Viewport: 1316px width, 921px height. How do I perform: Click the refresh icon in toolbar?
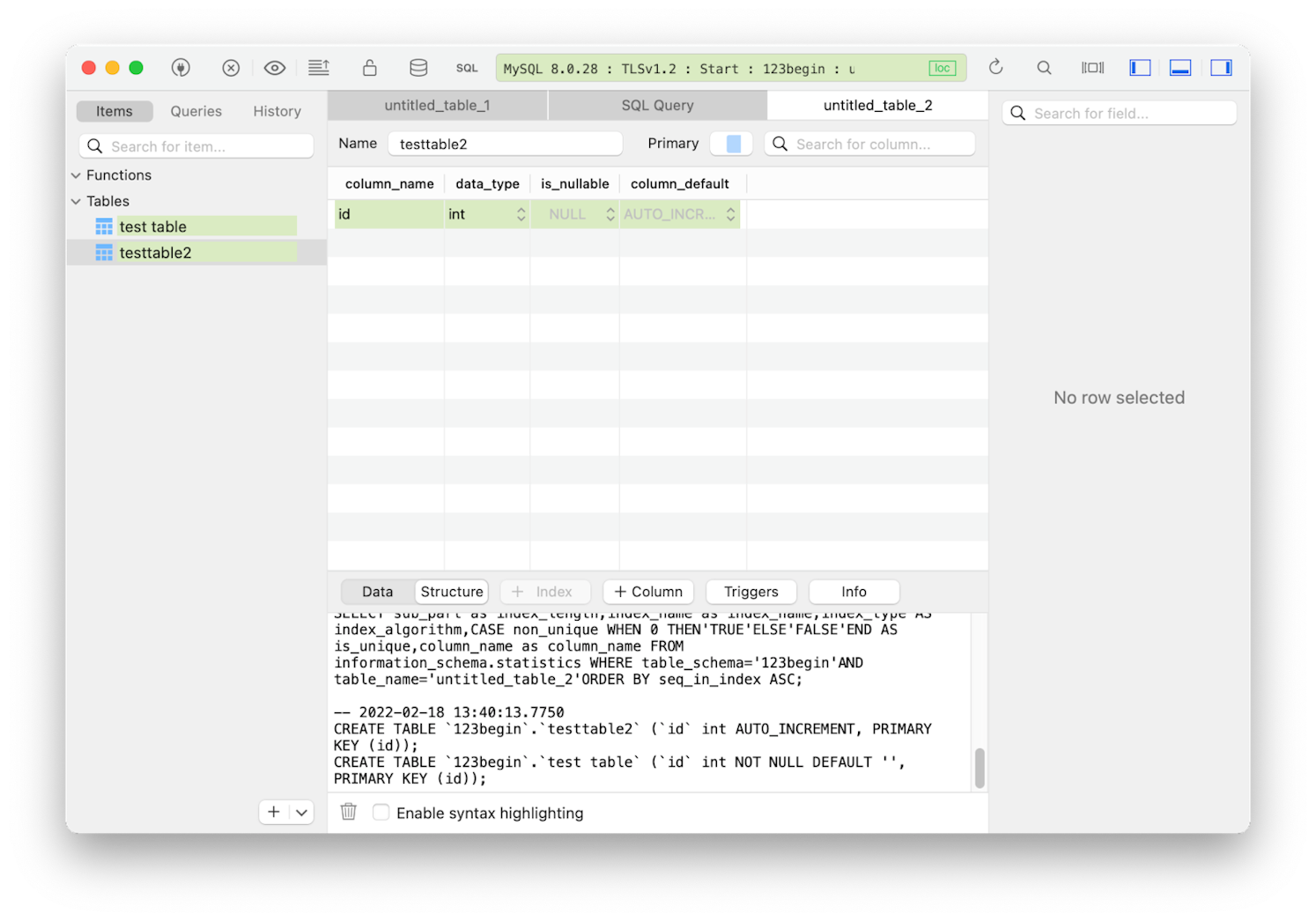click(995, 68)
